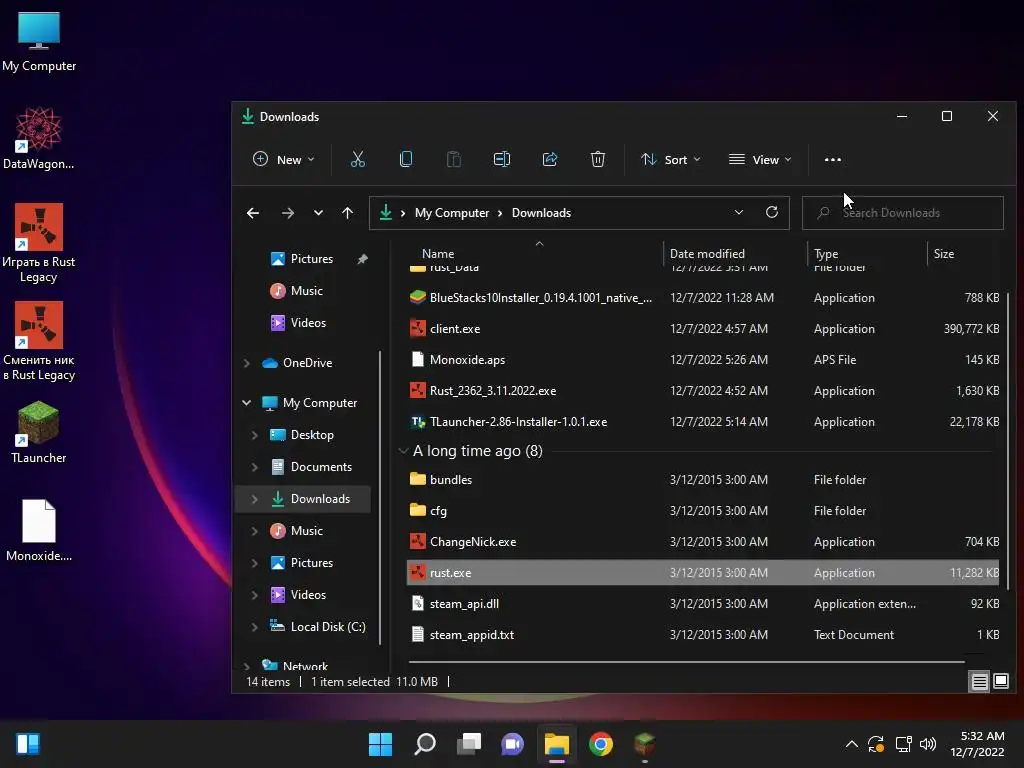
Task: Open recent locations dropdown arrow
Action: point(318,213)
